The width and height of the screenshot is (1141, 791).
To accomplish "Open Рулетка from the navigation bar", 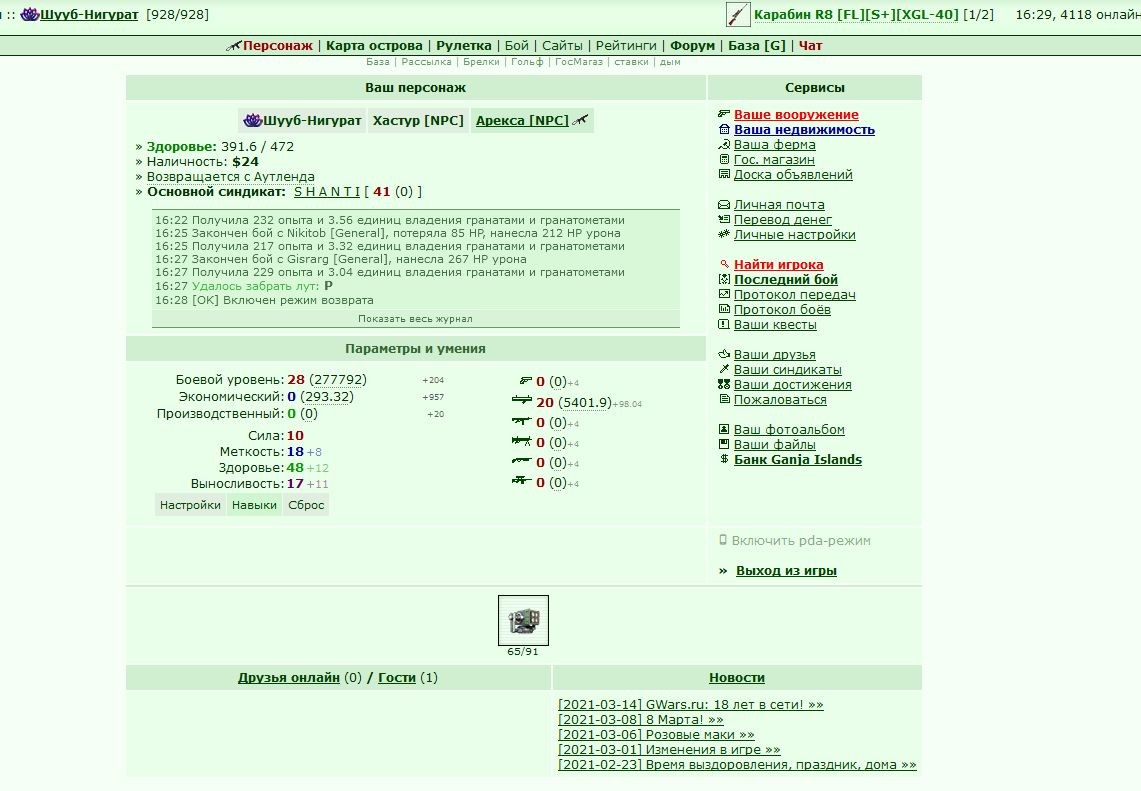I will coord(464,45).
